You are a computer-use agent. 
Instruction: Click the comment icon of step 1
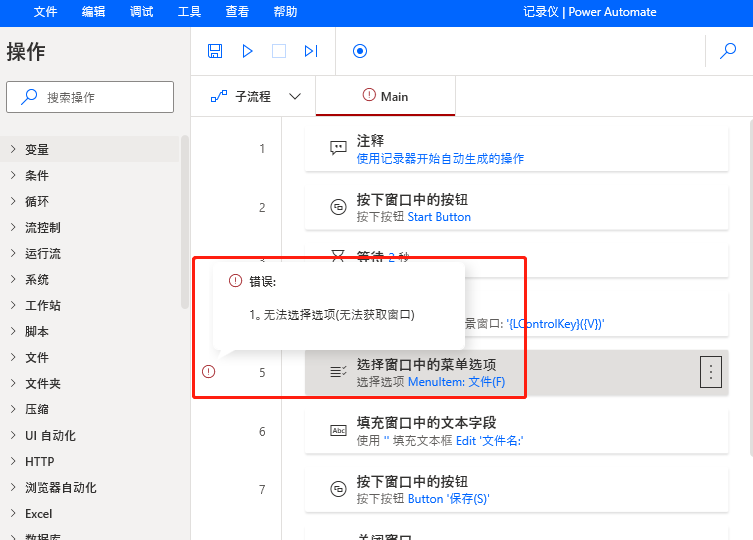tap(338, 148)
